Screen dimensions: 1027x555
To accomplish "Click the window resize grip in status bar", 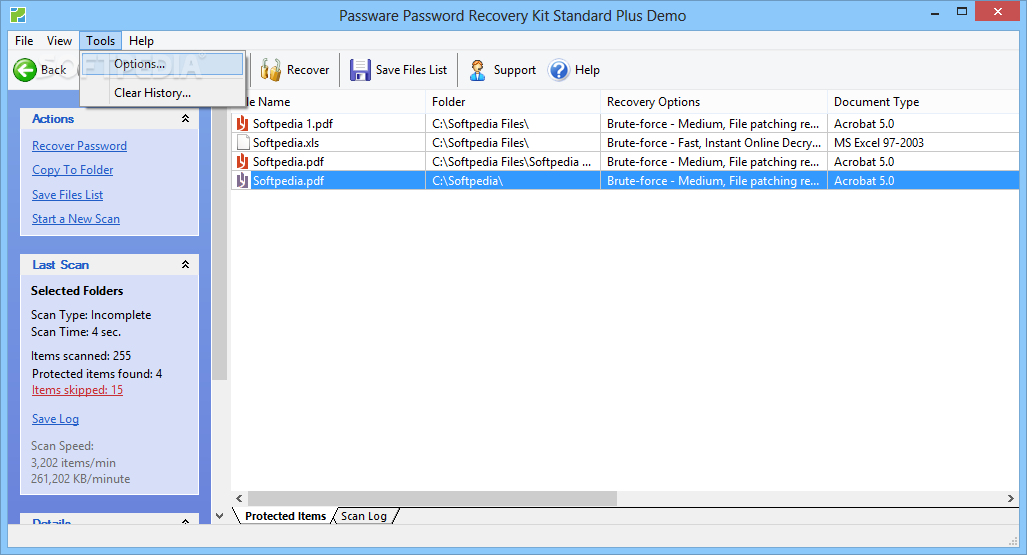I will point(1013,540).
